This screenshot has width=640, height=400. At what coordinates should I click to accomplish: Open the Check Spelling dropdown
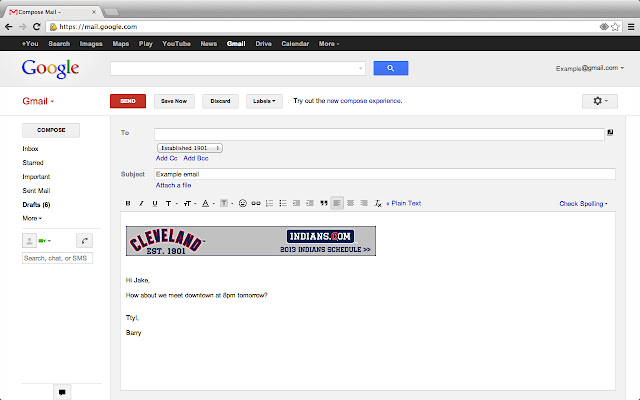[583, 204]
